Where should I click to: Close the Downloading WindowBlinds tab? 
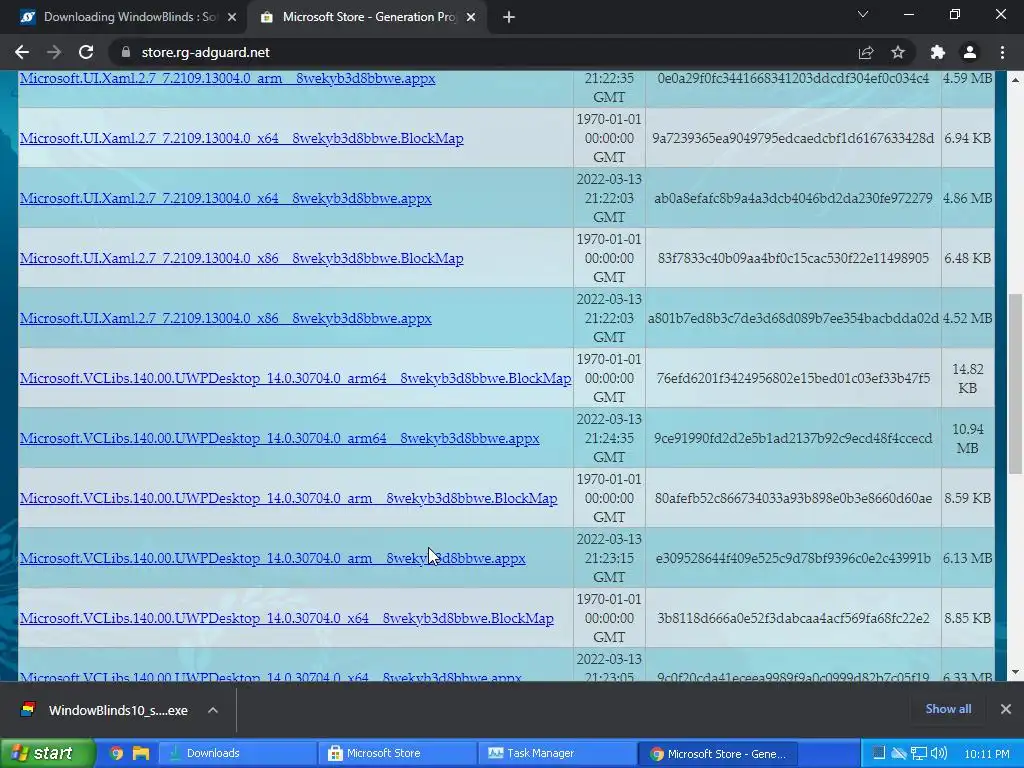tap(232, 18)
